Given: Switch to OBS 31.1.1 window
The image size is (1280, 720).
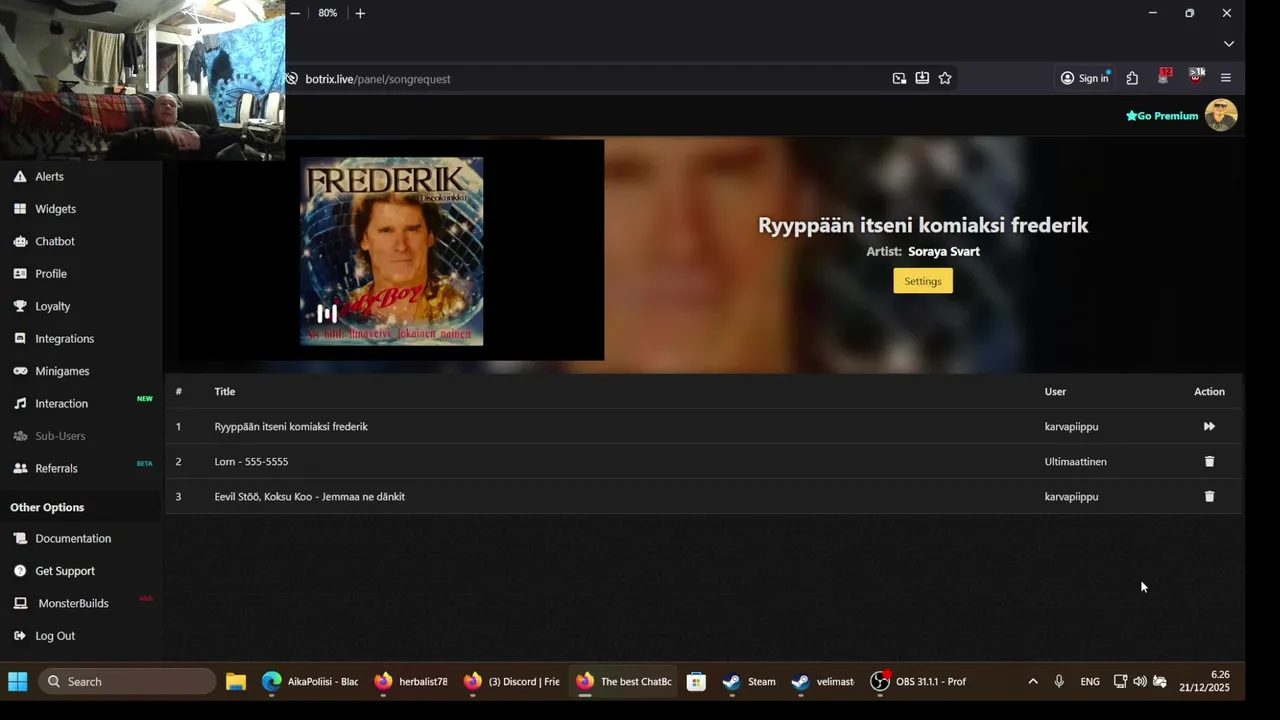Looking at the screenshot, I should point(918,682).
